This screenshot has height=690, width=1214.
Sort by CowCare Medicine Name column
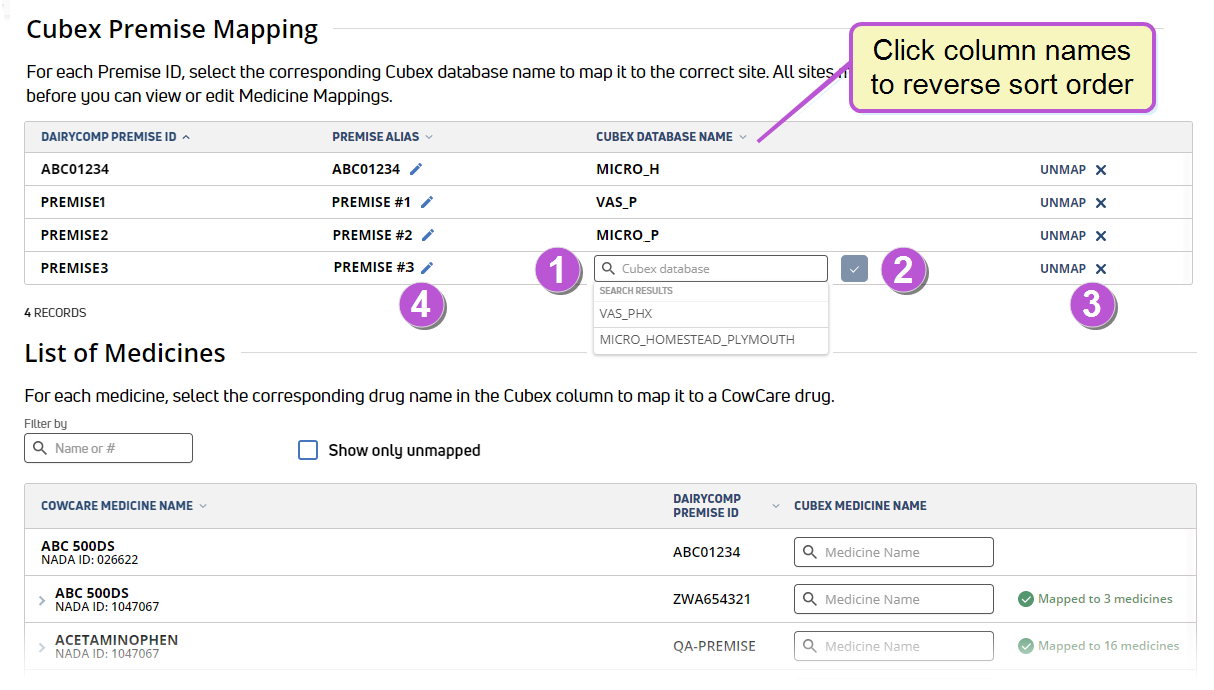(124, 506)
